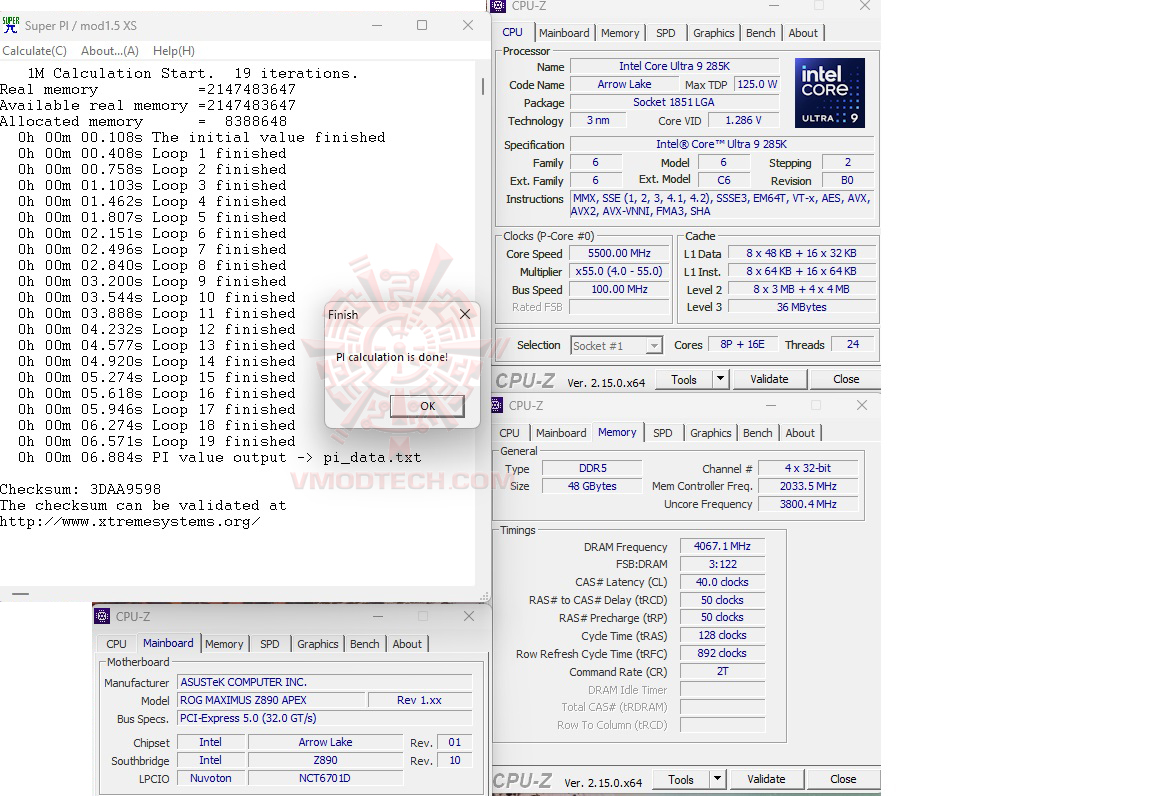Click the Super PI application icon in title bar

[12, 25]
